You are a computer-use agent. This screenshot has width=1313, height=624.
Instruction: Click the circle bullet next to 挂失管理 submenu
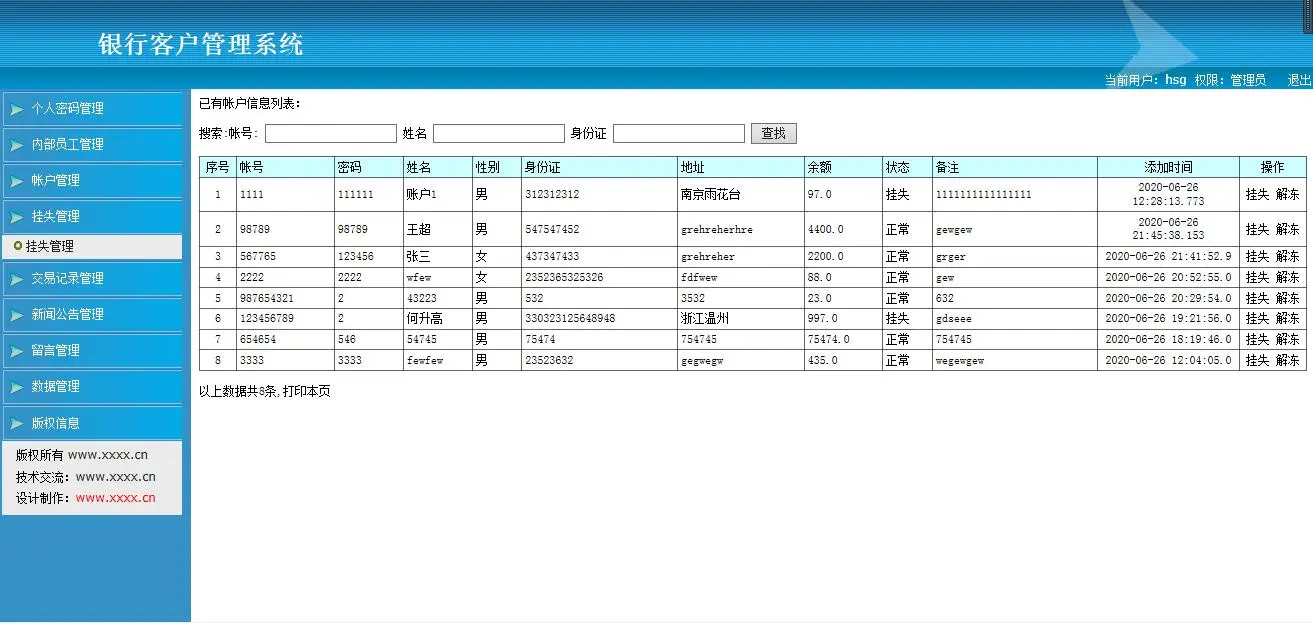(x=18, y=246)
